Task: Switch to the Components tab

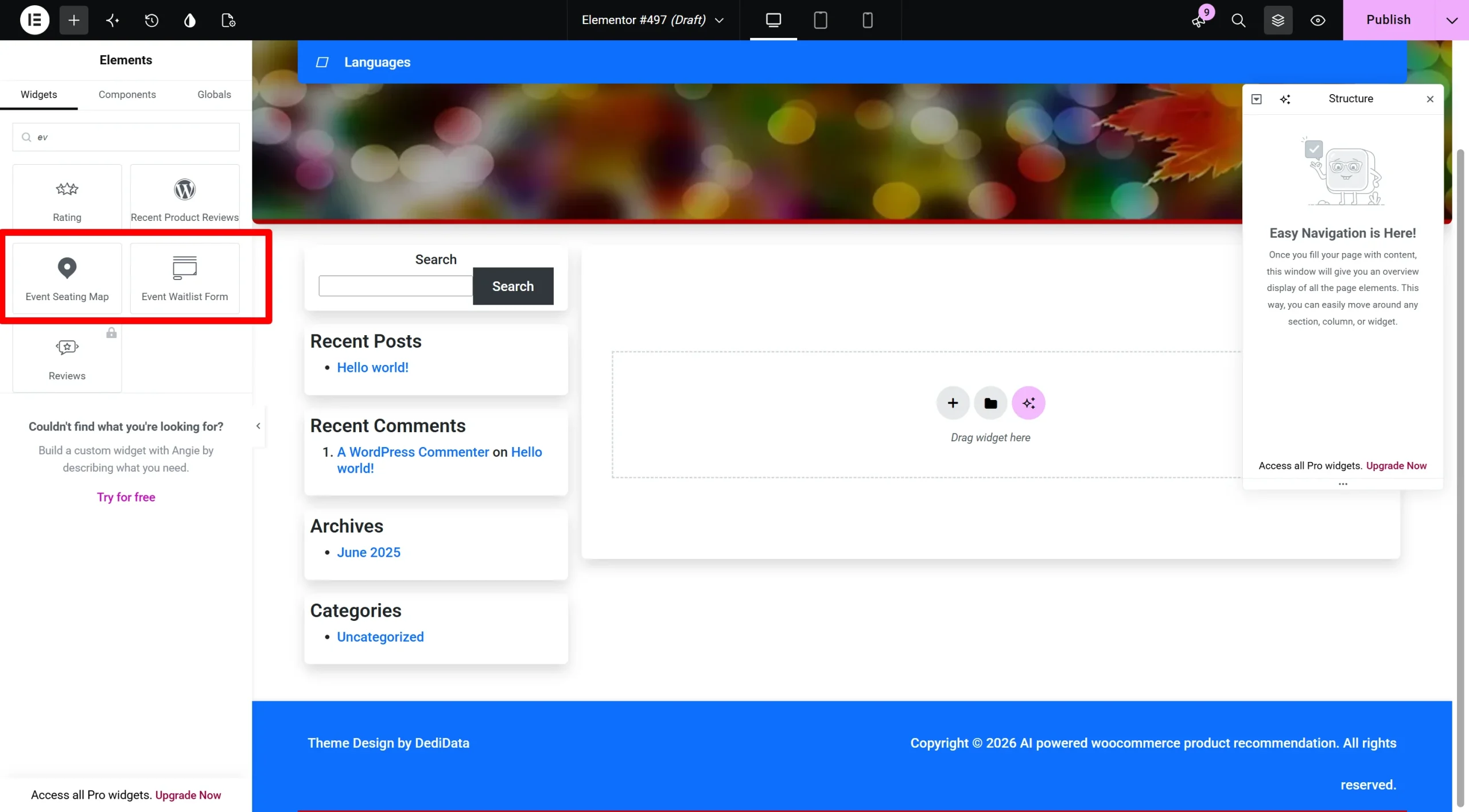Action: pyautogui.click(x=127, y=94)
